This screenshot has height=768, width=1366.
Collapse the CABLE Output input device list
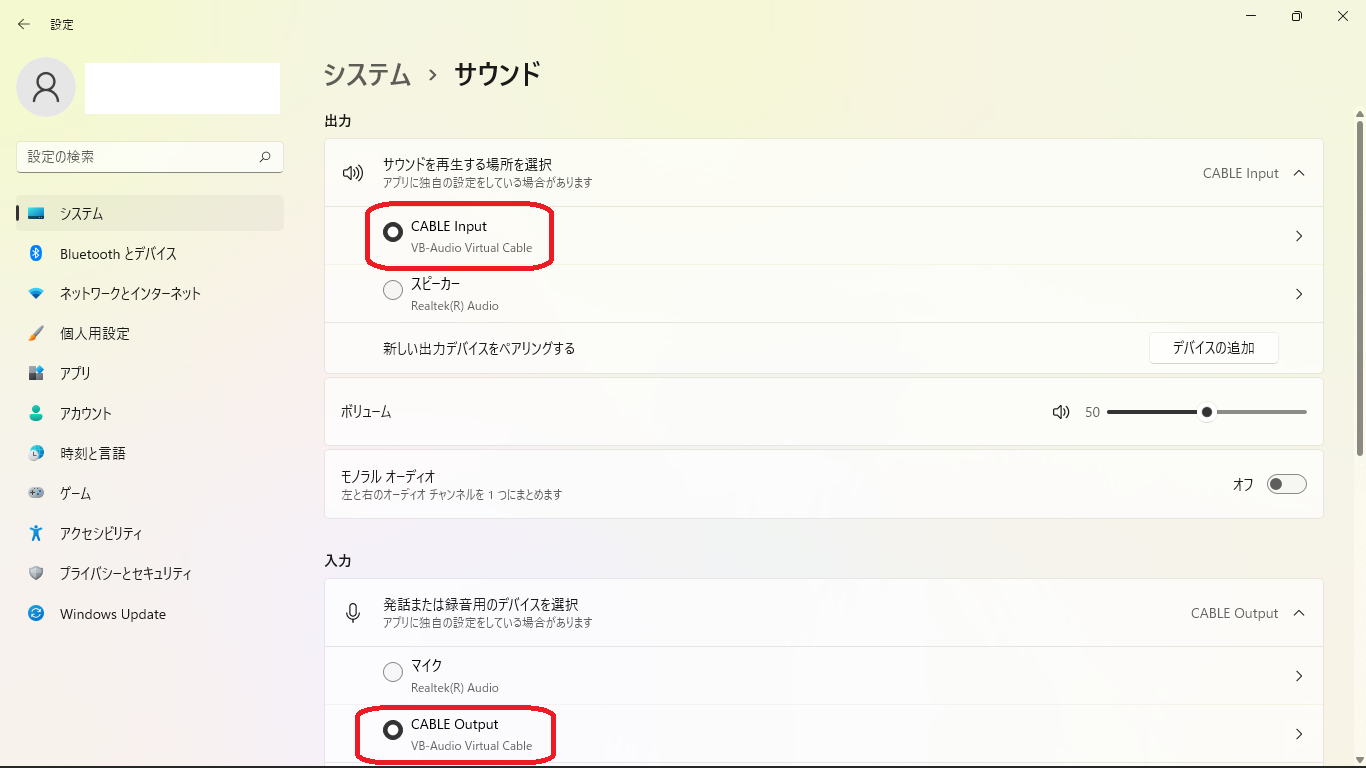[x=1299, y=612]
